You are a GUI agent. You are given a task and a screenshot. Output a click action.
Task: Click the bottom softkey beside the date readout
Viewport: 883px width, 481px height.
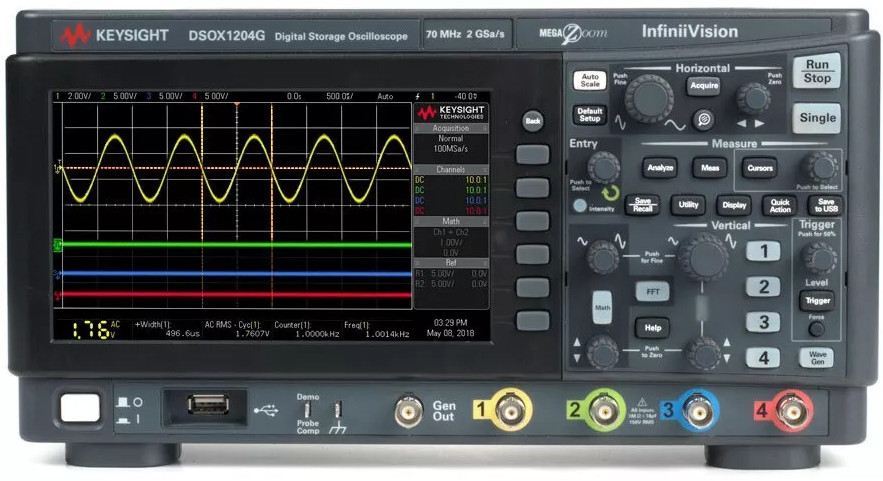[x=533, y=320]
